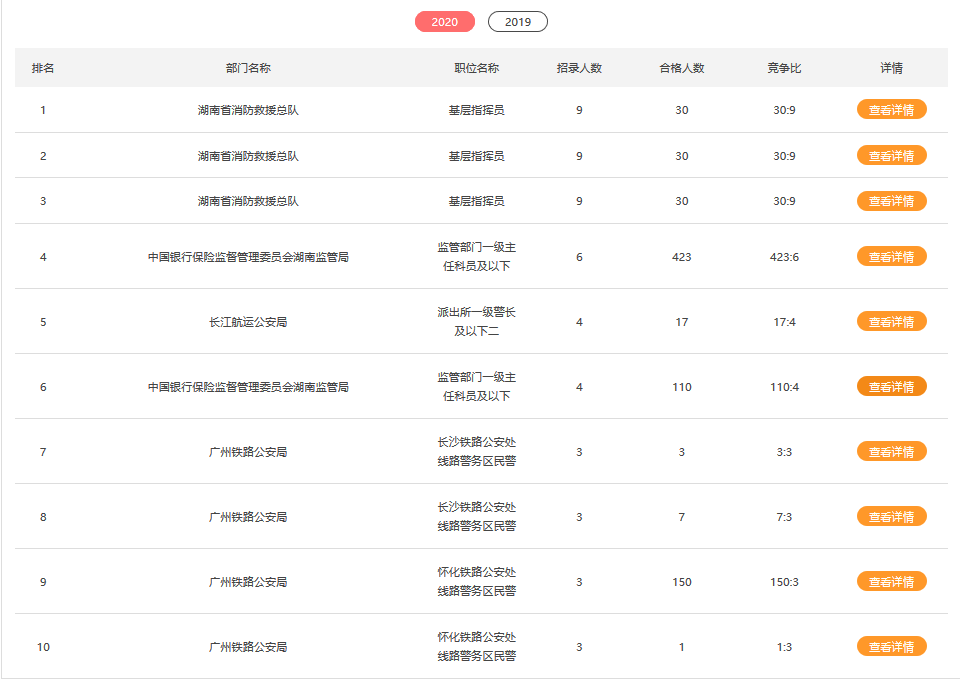View details for rank 10, ratio 1:3
Screen dimensions: 960x679
[891, 646]
